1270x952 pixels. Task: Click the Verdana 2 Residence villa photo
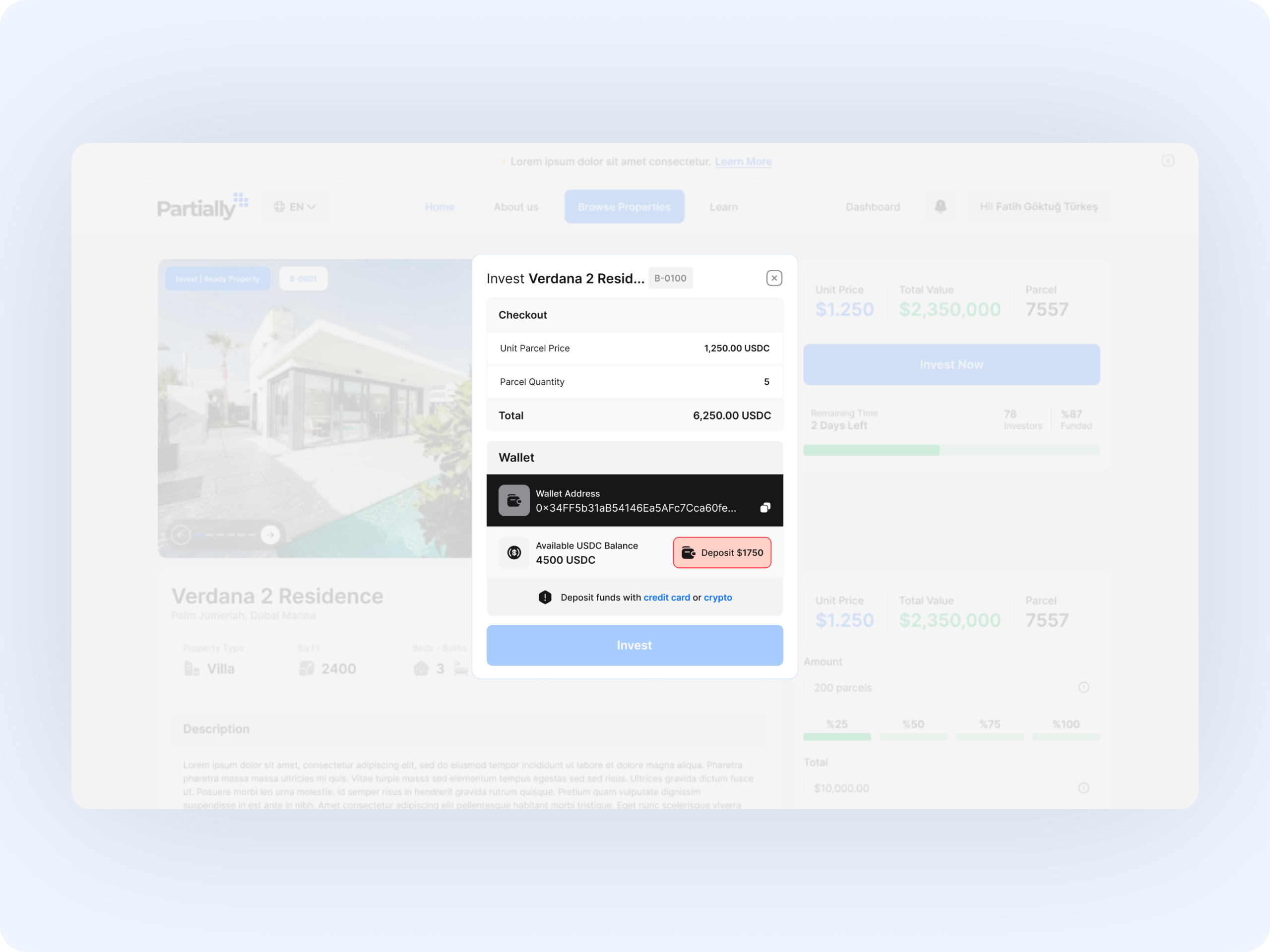pos(315,409)
